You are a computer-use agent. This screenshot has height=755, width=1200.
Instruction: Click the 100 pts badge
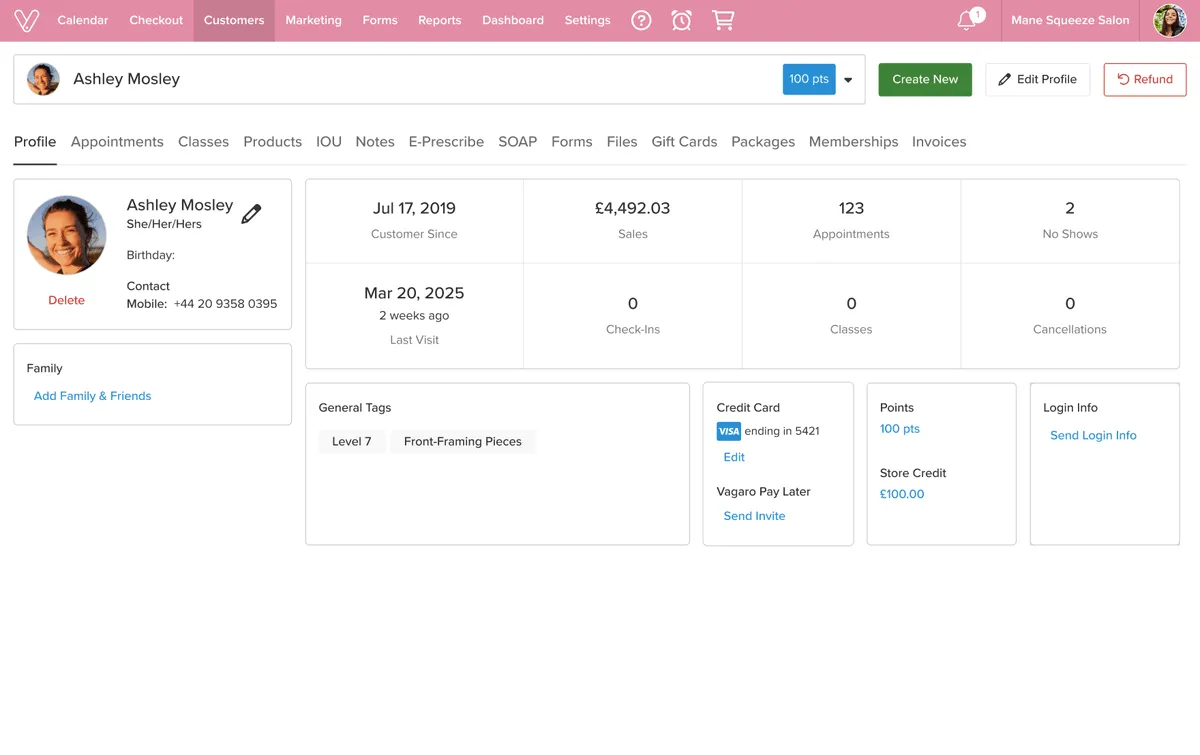click(x=809, y=79)
